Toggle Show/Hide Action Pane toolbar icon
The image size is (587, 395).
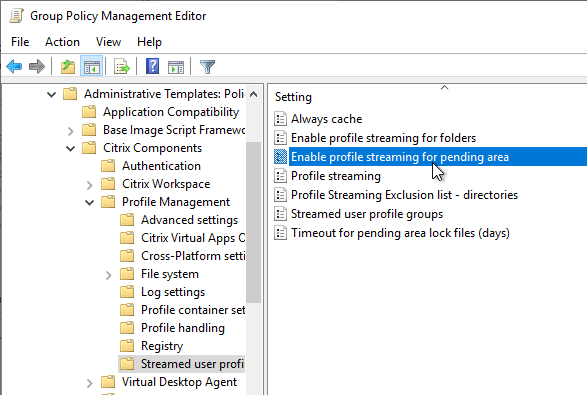pos(176,67)
